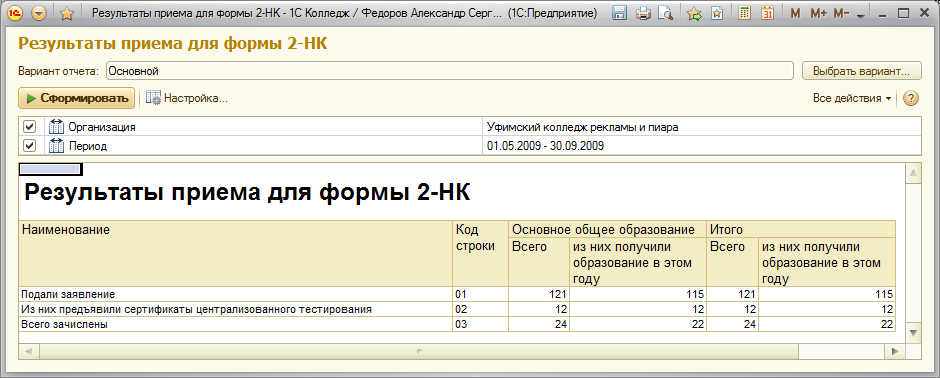Print the report using the printer icon
Image resolution: width=940 pixels, height=378 pixels.
coord(643,13)
